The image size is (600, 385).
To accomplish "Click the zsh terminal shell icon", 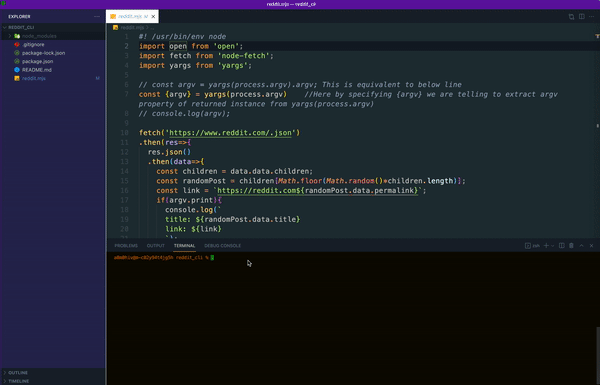I will (x=528, y=246).
